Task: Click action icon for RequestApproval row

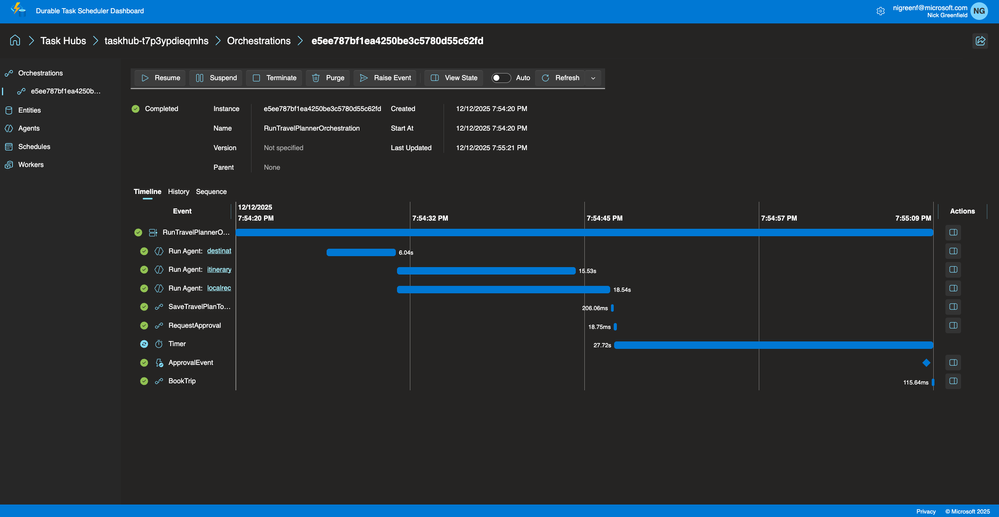Action: point(953,326)
